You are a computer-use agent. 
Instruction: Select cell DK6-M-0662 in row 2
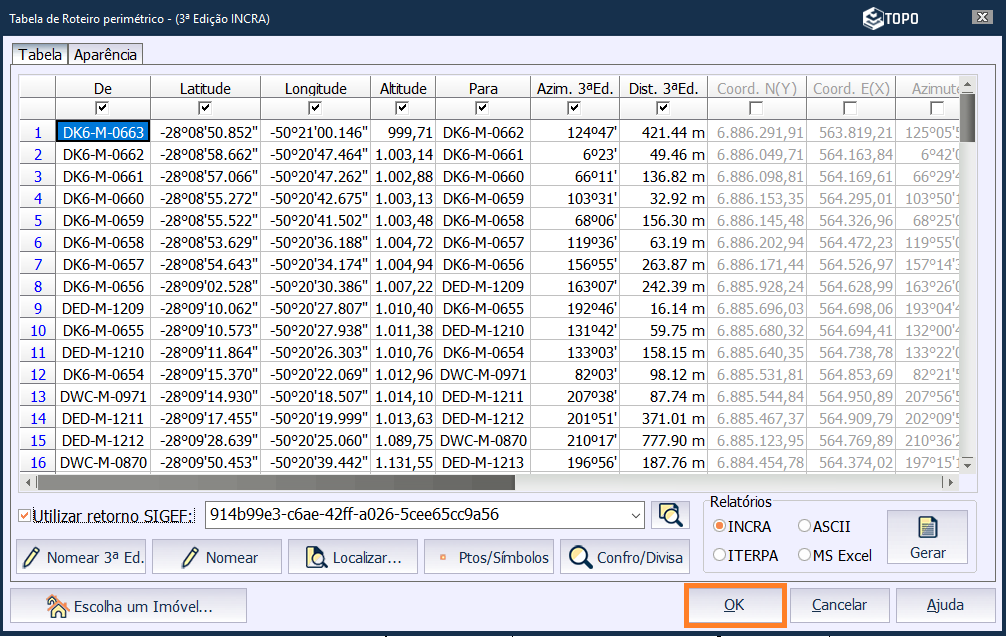[103, 155]
